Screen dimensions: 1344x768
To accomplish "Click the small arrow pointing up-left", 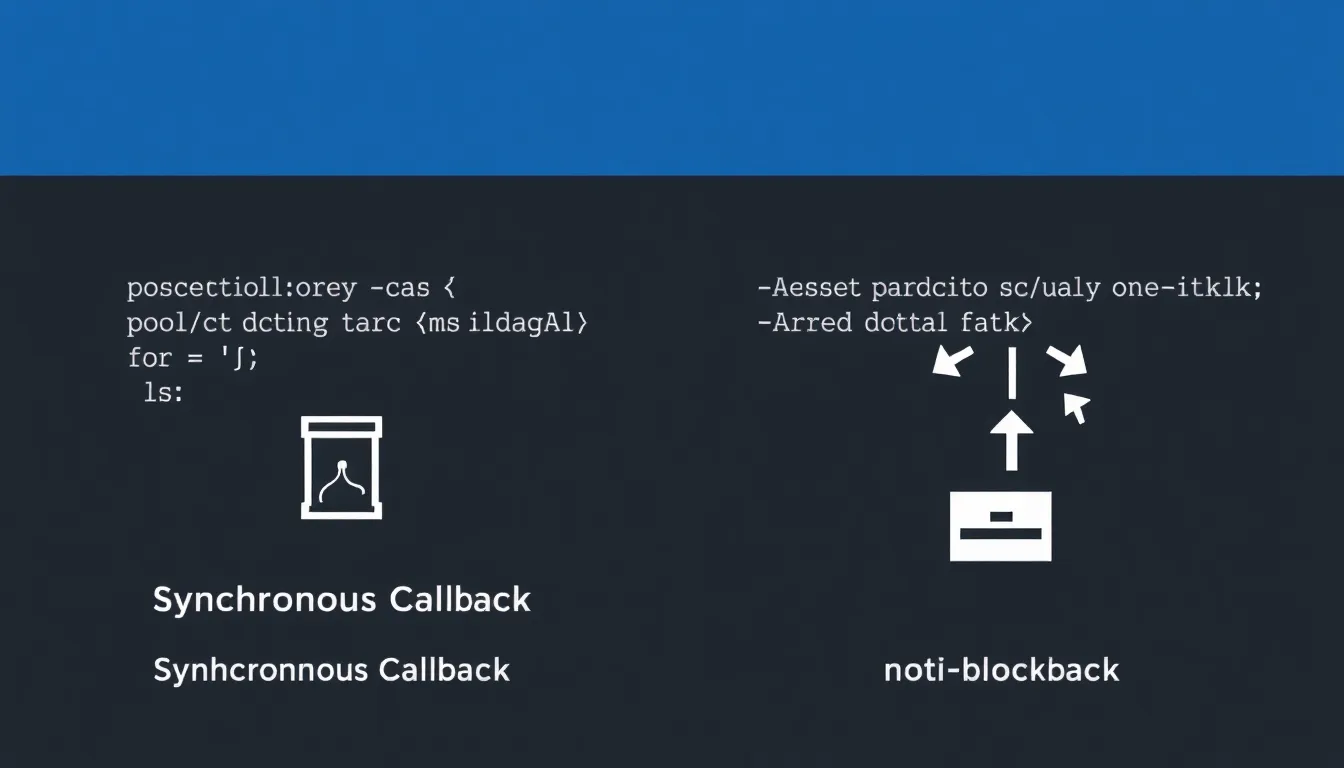I will pos(1076,407).
